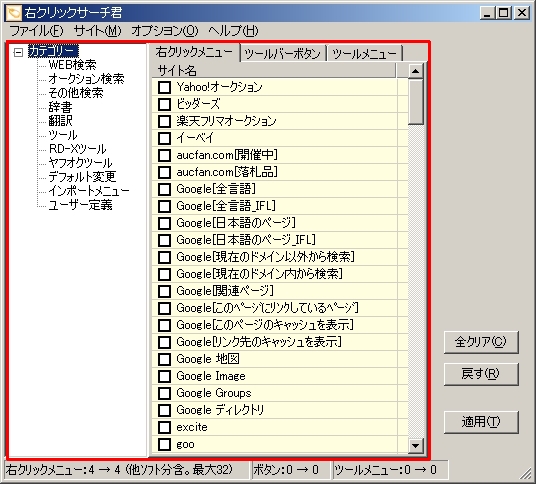This screenshot has height=484, width=536.
Task: Select the オークション検索 category
Action: pos(86,79)
